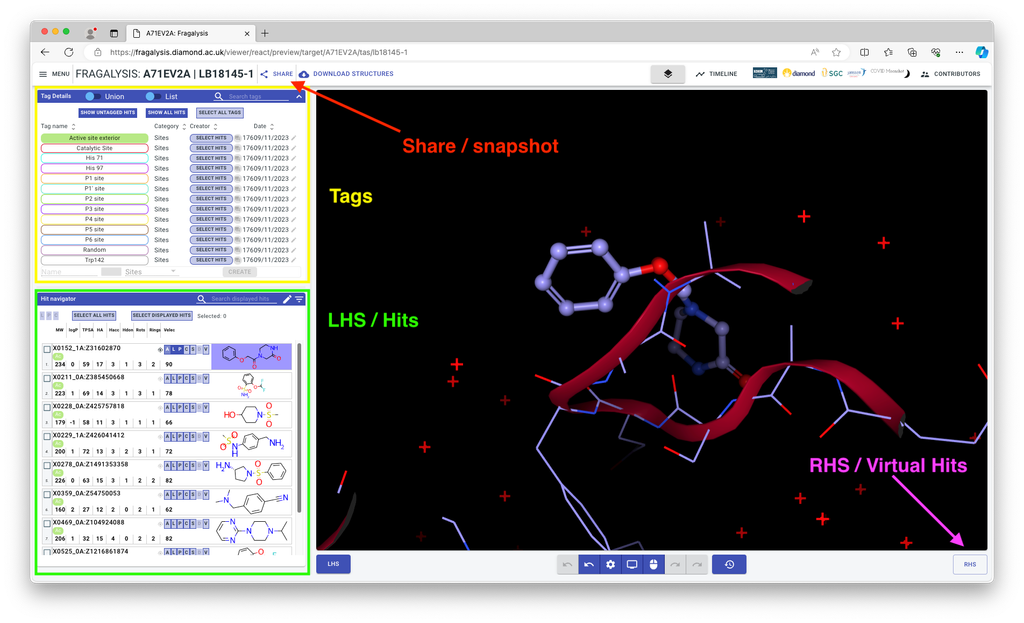Screen dimensions: 1024x623
Task: Toggle the L ligand button for X0211_0A
Action: coord(173,379)
